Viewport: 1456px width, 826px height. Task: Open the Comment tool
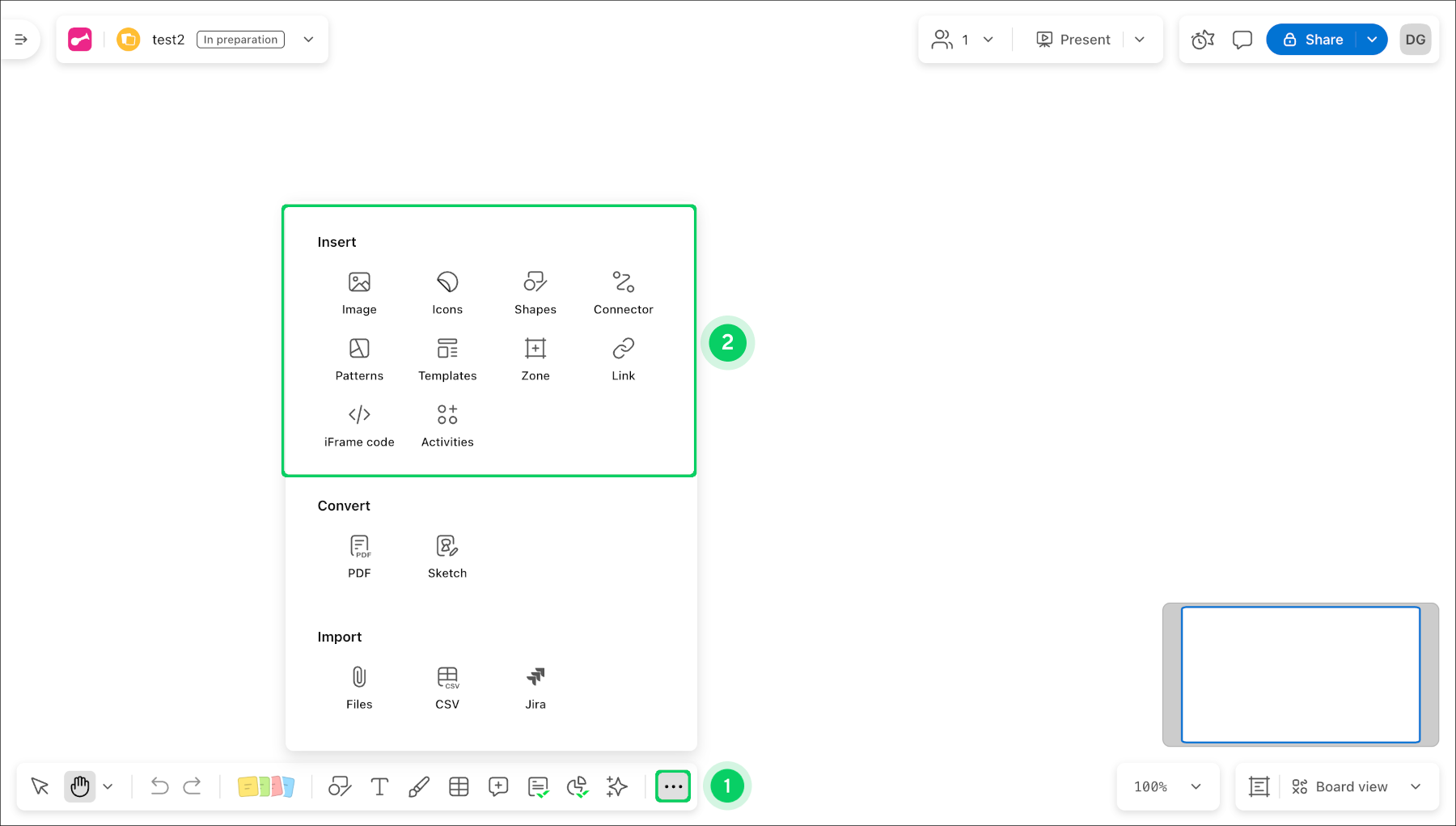click(498, 786)
